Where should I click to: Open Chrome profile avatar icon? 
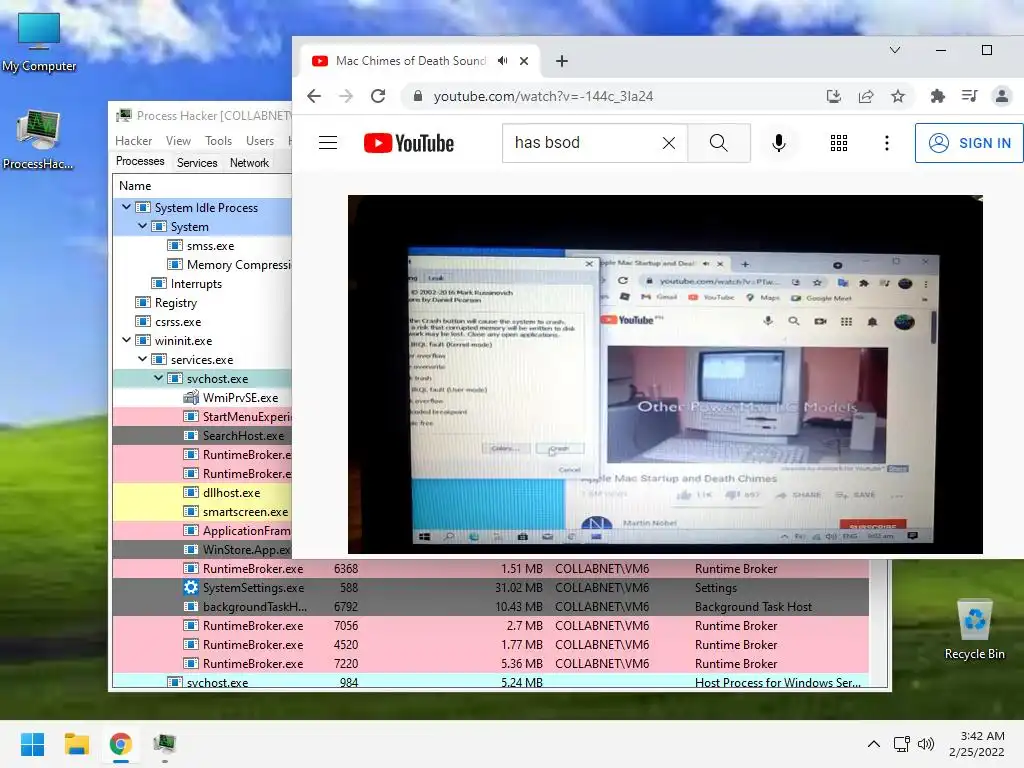1002,97
